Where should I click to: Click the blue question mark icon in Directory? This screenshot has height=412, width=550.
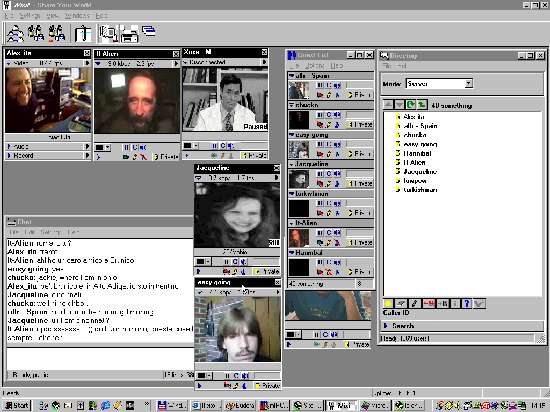pos(467,303)
